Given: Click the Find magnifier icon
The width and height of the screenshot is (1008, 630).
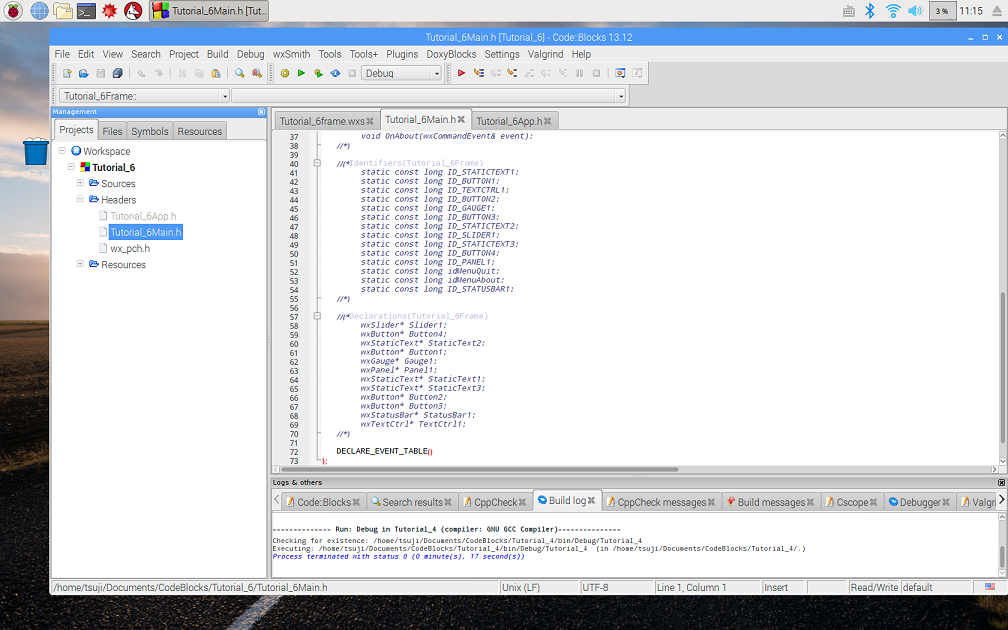Looking at the screenshot, I should click(239, 73).
